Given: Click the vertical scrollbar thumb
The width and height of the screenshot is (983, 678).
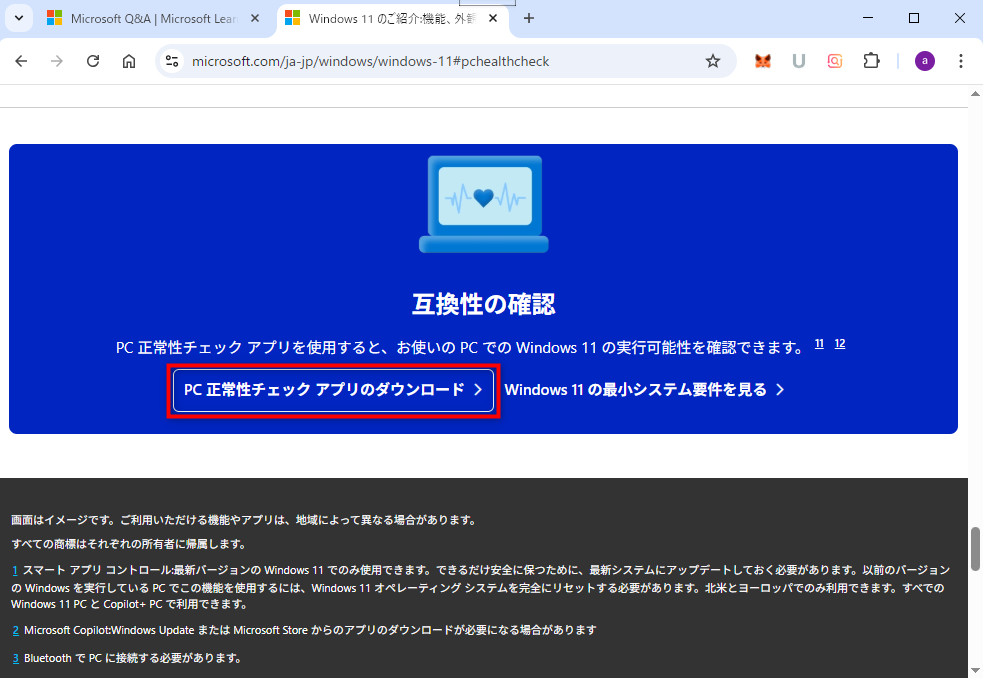Looking at the screenshot, I should [x=975, y=547].
